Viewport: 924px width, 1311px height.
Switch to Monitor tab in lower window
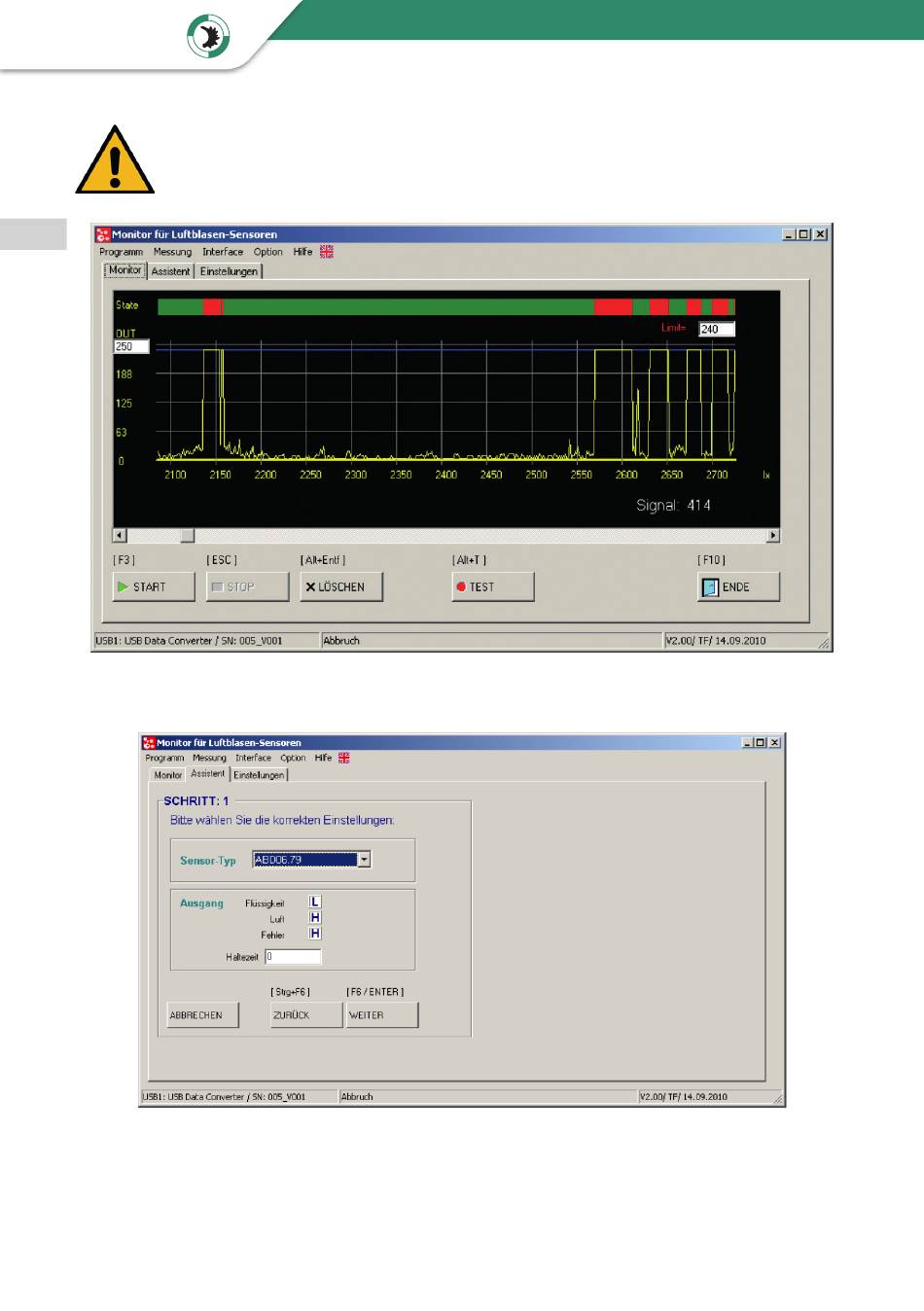(x=167, y=775)
